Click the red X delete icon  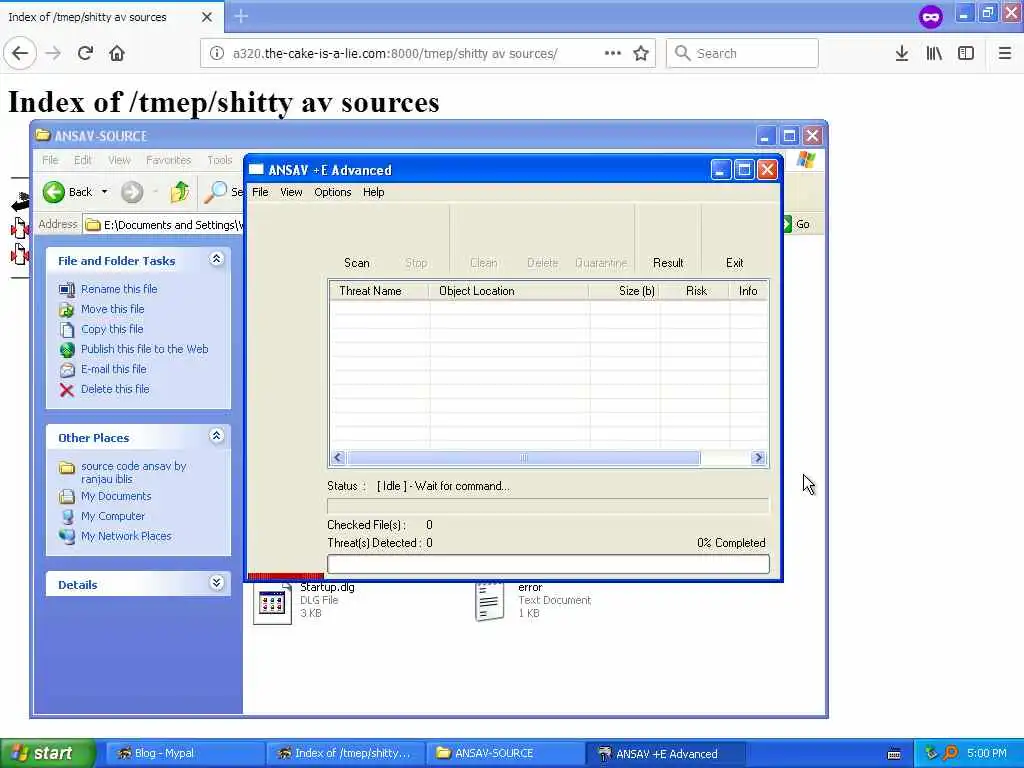click(67, 390)
